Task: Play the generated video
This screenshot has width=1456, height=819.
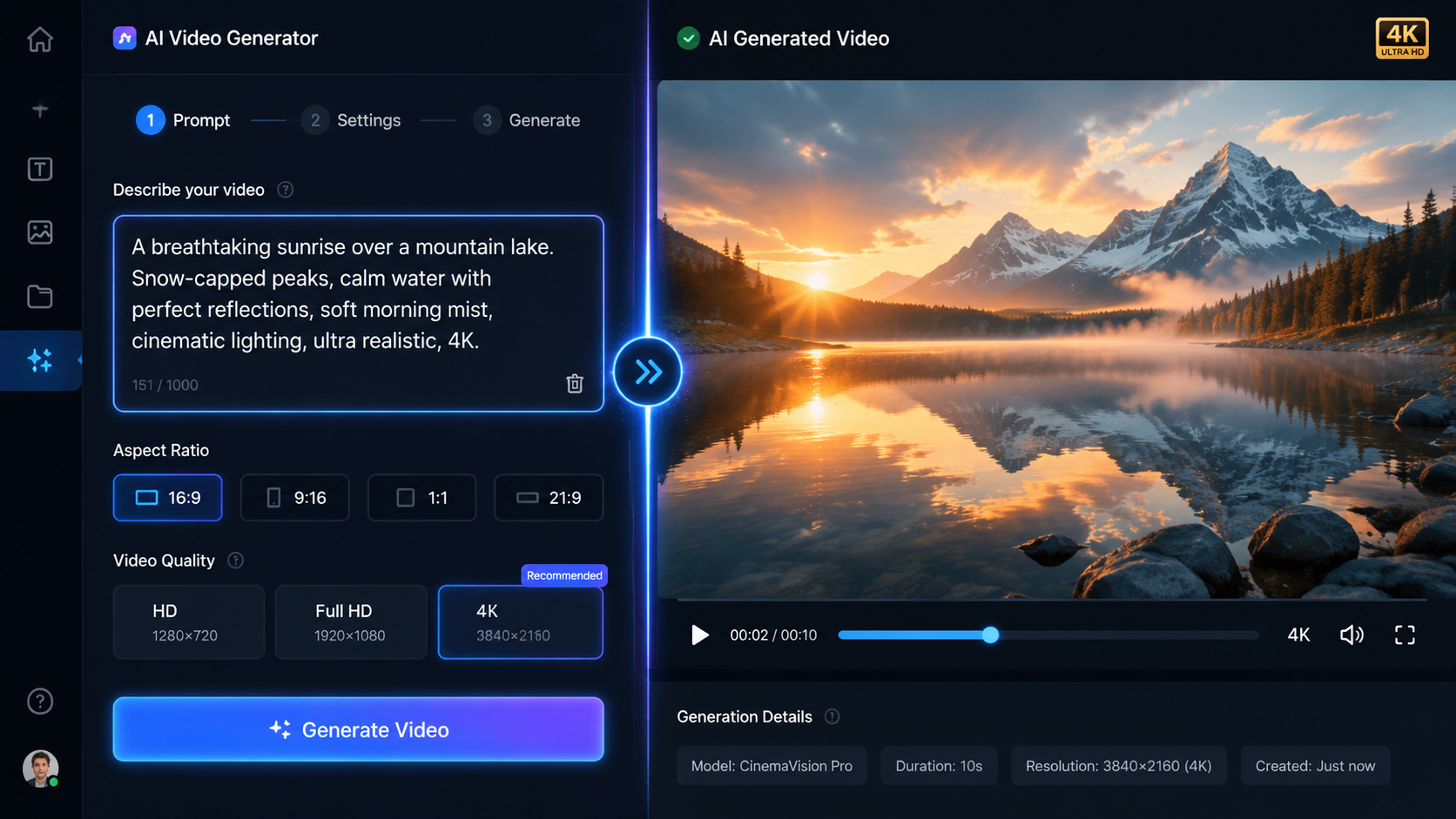Action: pyautogui.click(x=699, y=635)
